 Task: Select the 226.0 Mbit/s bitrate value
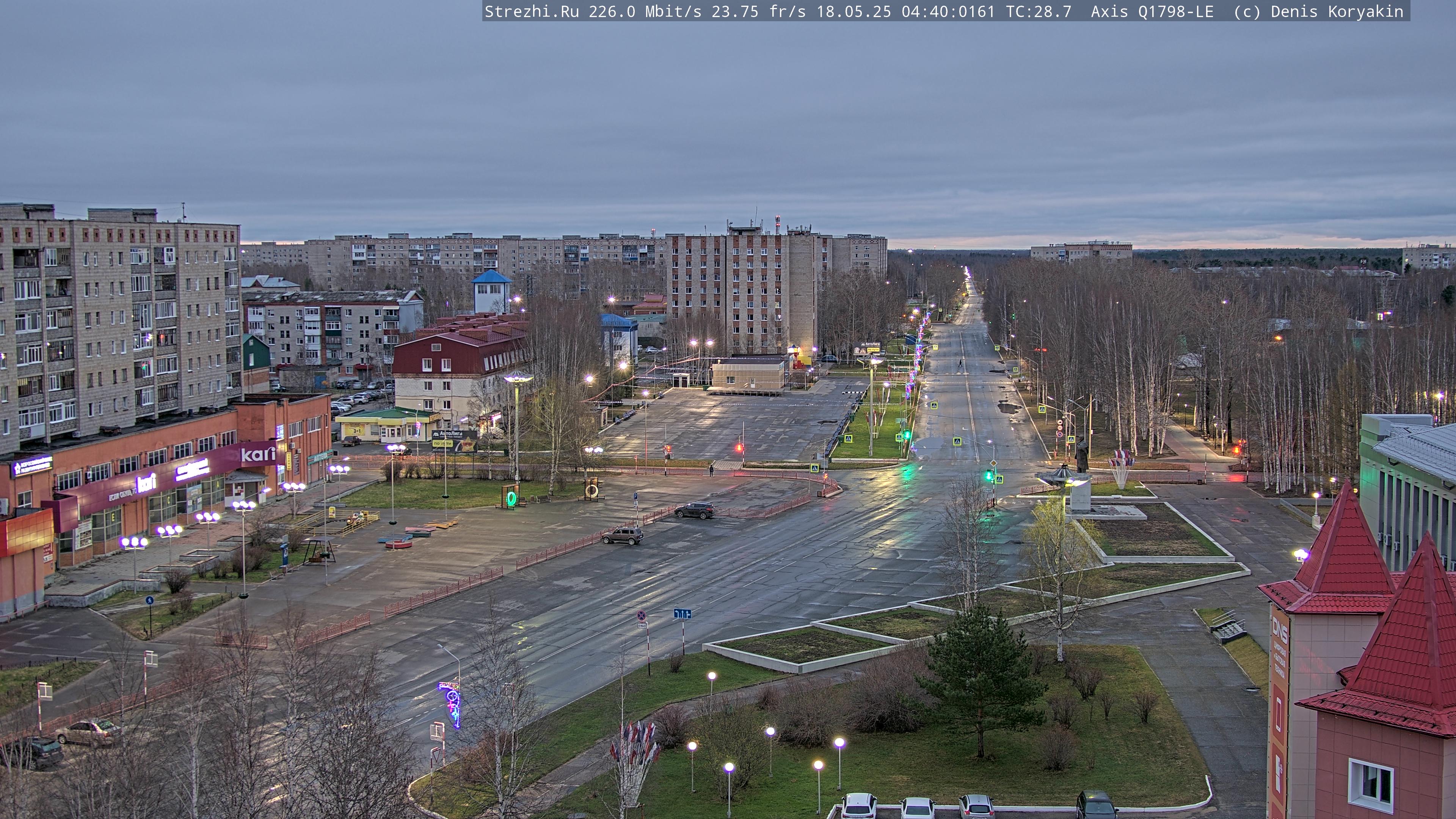[x=645, y=12]
